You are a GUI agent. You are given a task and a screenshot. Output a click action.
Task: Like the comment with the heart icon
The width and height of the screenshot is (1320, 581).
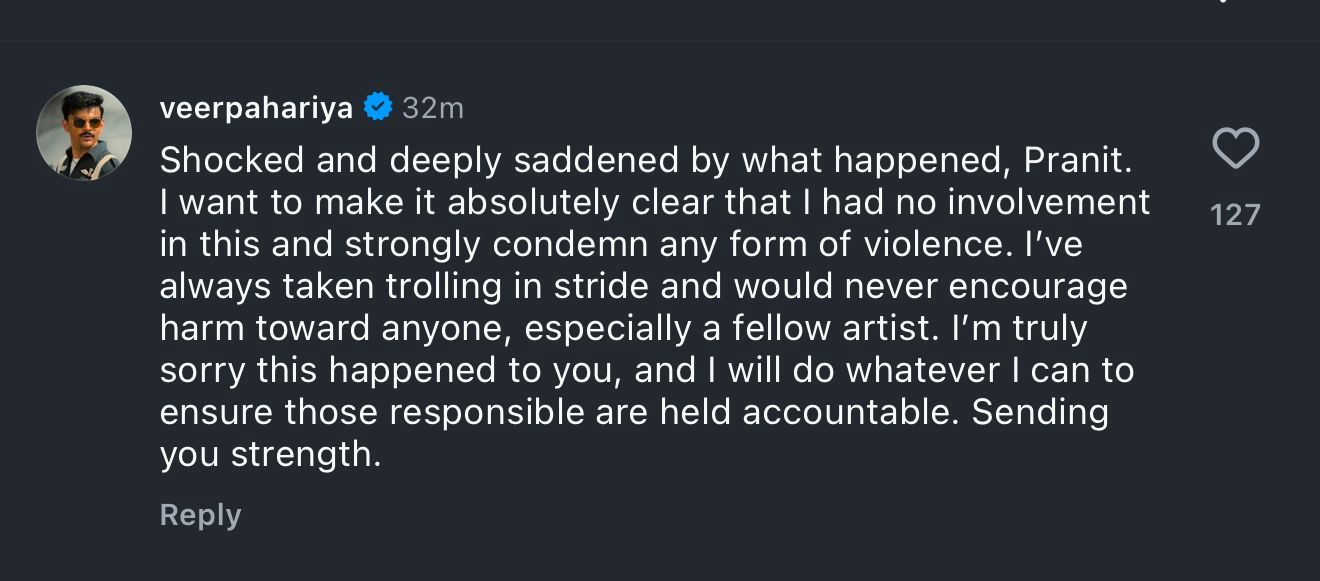pyautogui.click(x=1235, y=150)
